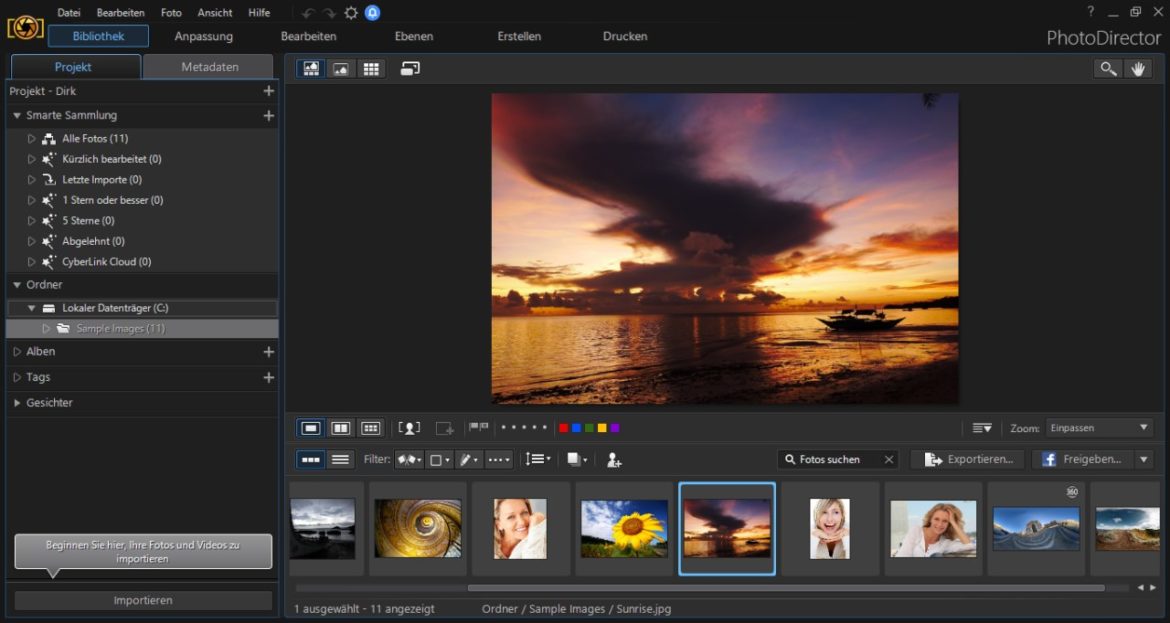This screenshot has width=1170, height=623.
Task: Open the Ansicht menu
Action: point(215,13)
